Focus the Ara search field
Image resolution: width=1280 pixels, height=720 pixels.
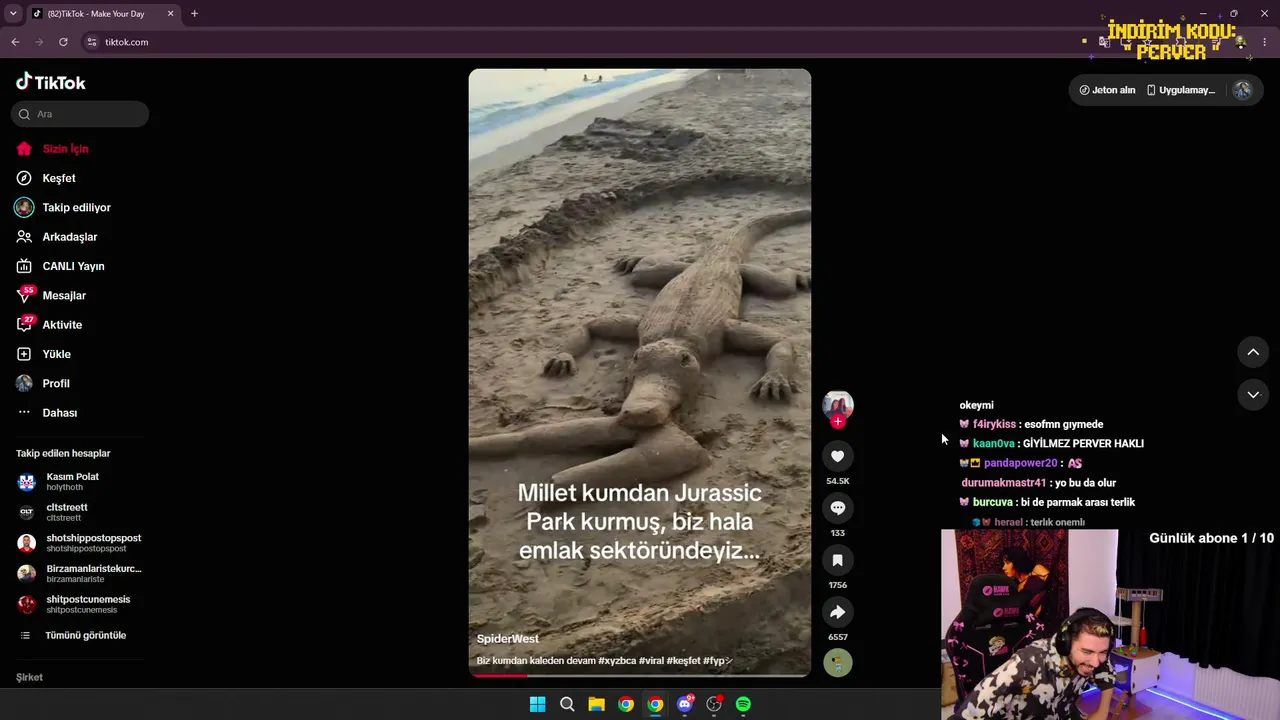point(80,114)
